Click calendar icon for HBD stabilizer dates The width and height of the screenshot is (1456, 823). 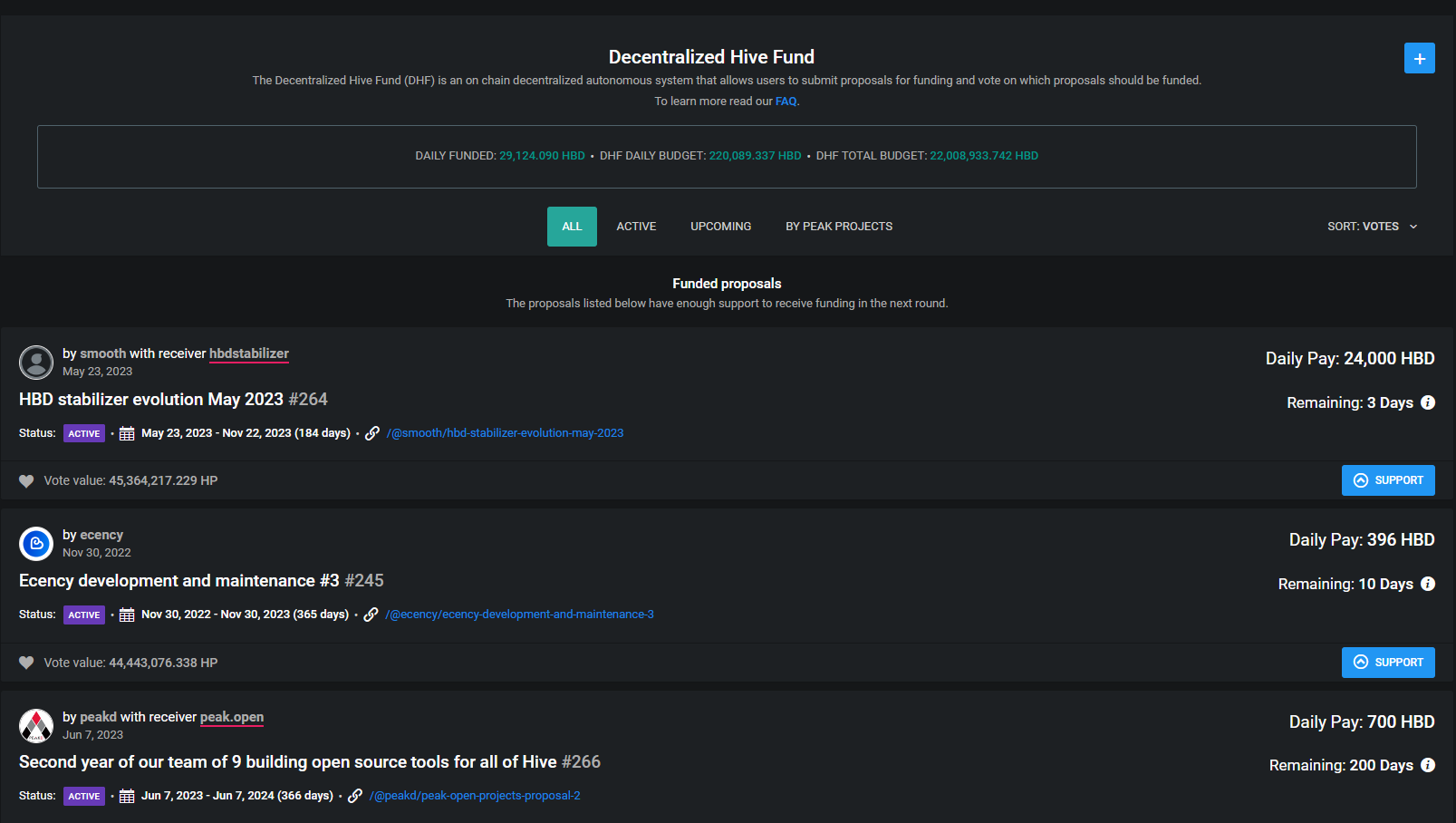[x=127, y=433]
